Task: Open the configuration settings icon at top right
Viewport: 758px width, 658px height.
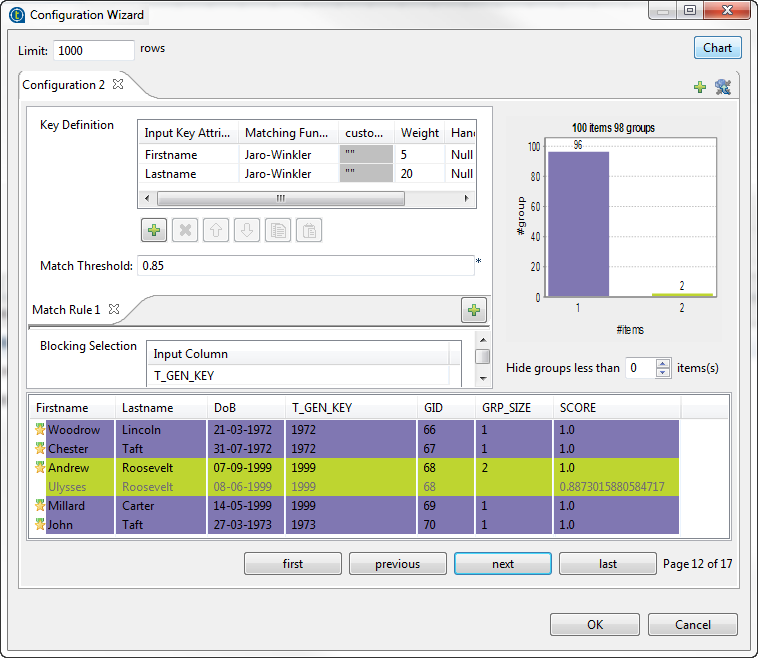Action: tap(722, 87)
